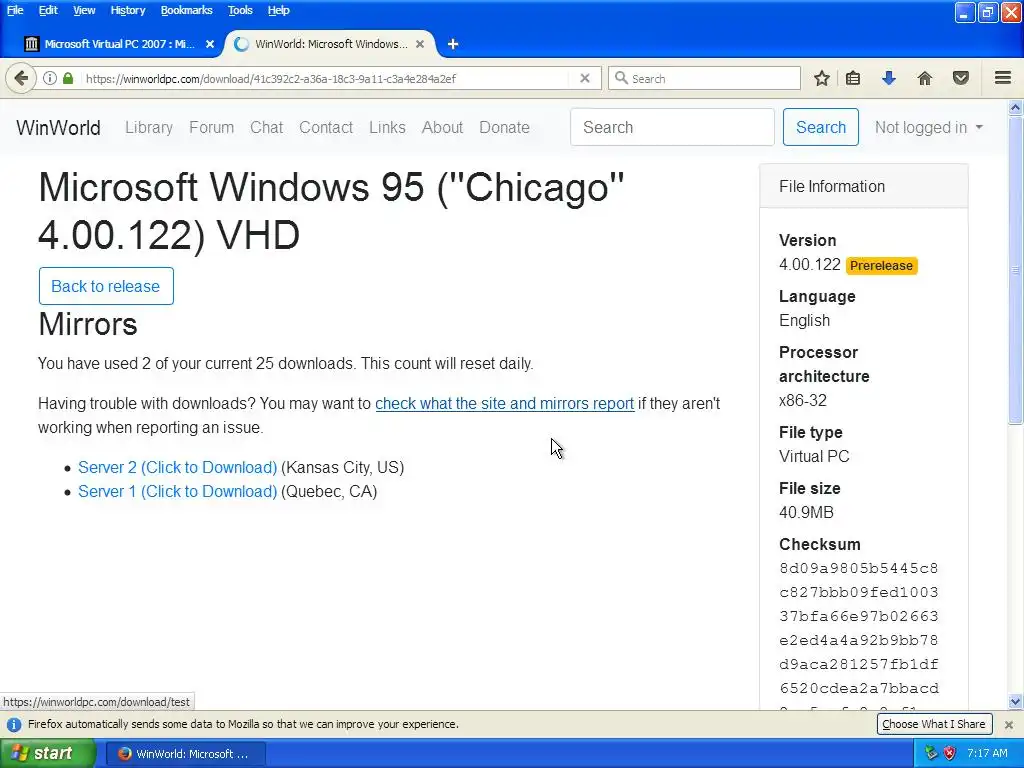Select WinWorld Firefox taskbar button
The image size is (1024, 768).
[185, 754]
